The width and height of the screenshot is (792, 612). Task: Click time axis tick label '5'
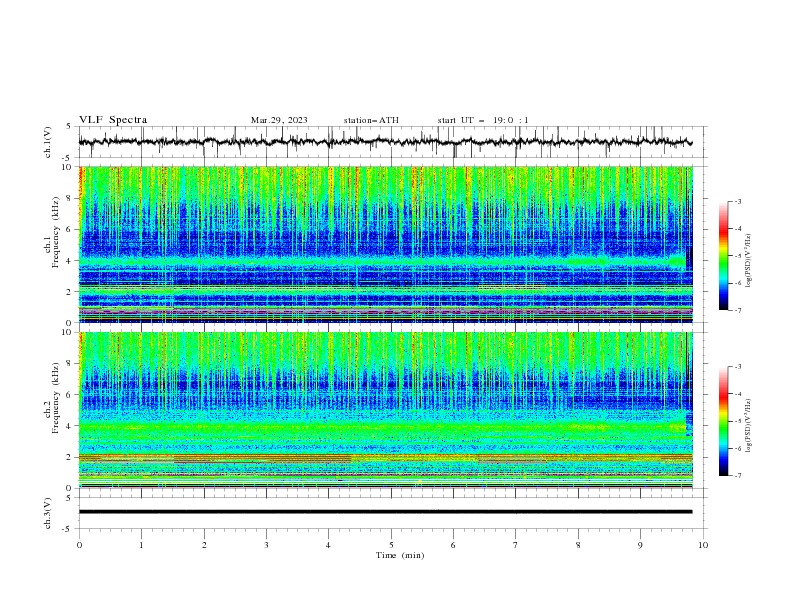tap(391, 545)
